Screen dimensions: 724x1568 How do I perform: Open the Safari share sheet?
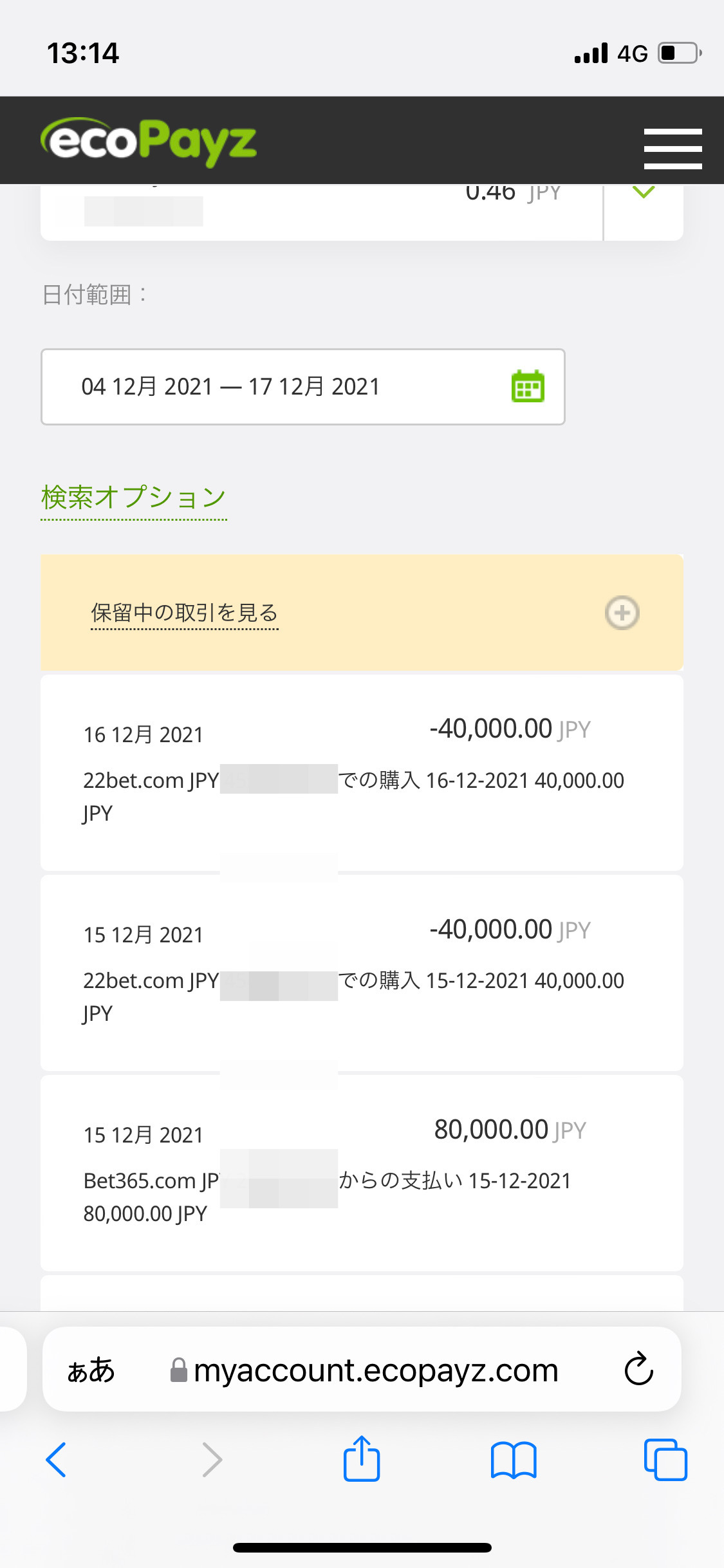click(x=362, y=1458)
